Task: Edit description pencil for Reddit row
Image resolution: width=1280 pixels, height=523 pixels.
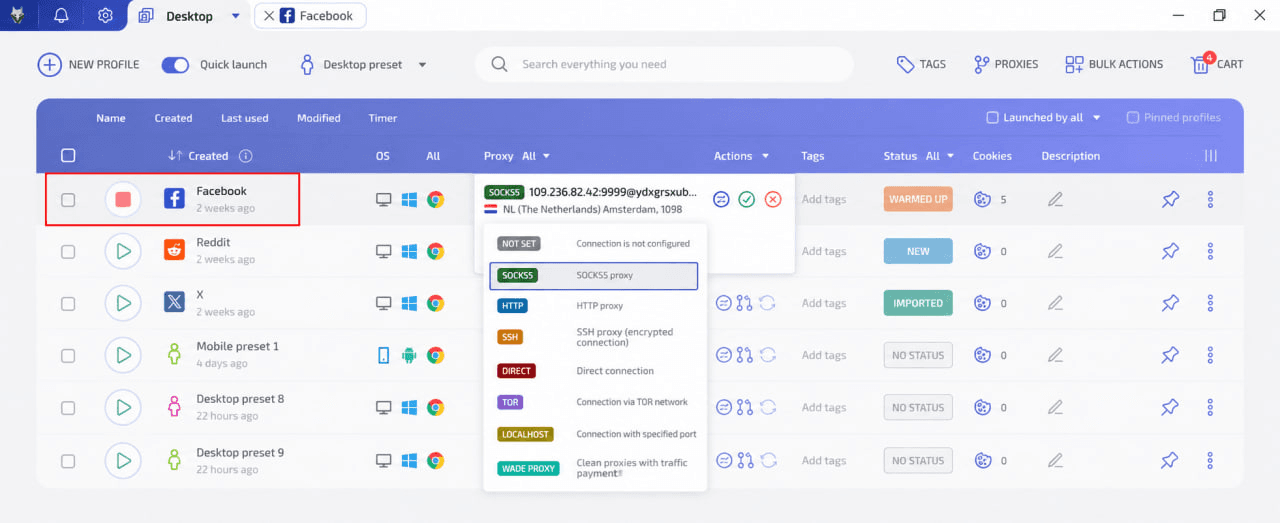Action: [1055, 251]
